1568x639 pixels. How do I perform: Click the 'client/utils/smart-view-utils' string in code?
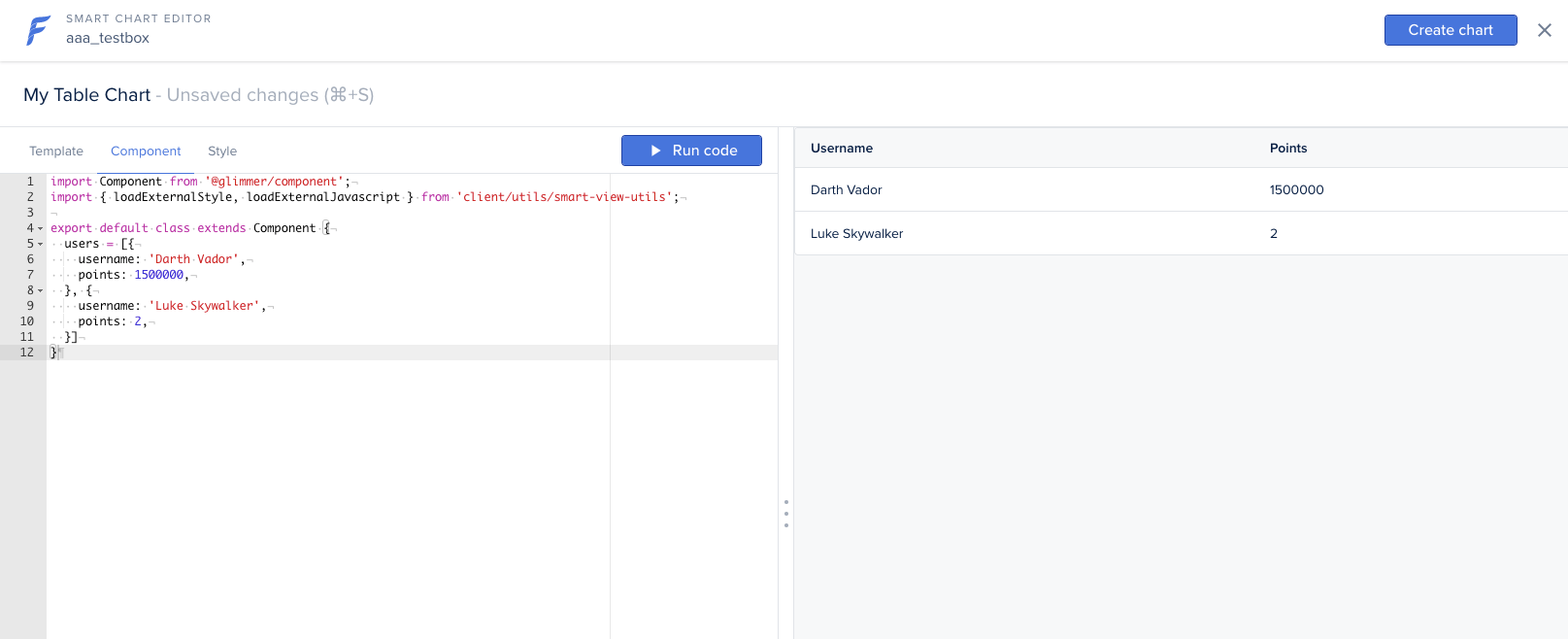point(565,197)
